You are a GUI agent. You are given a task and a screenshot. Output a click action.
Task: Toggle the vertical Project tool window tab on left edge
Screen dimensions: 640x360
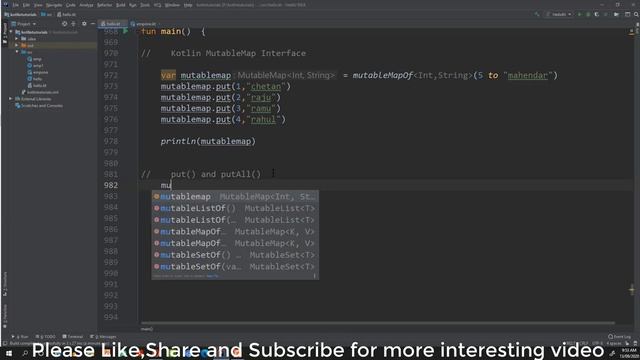click(x=5, y=32)
